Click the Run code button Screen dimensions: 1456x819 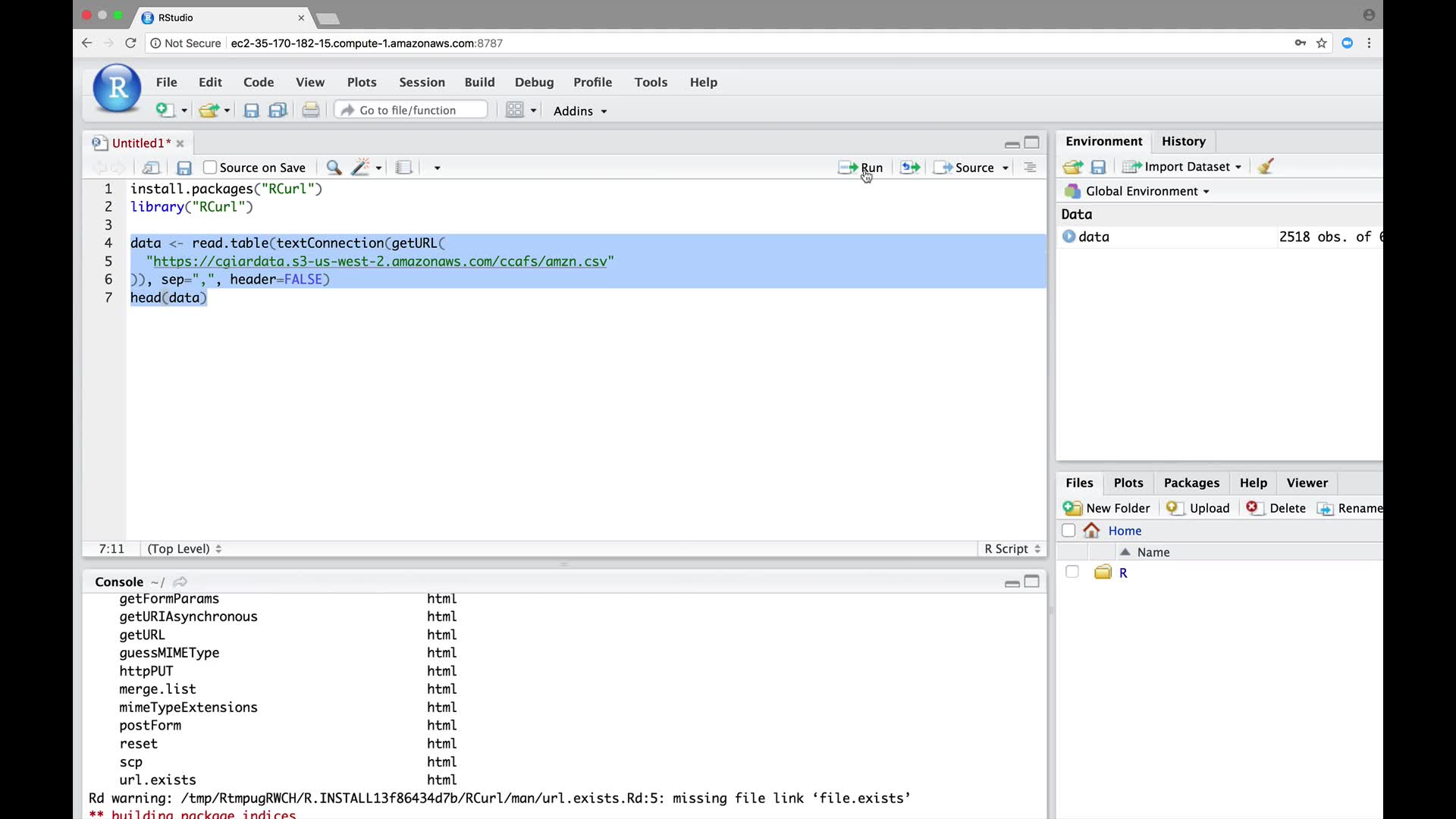tap(861, 168)
